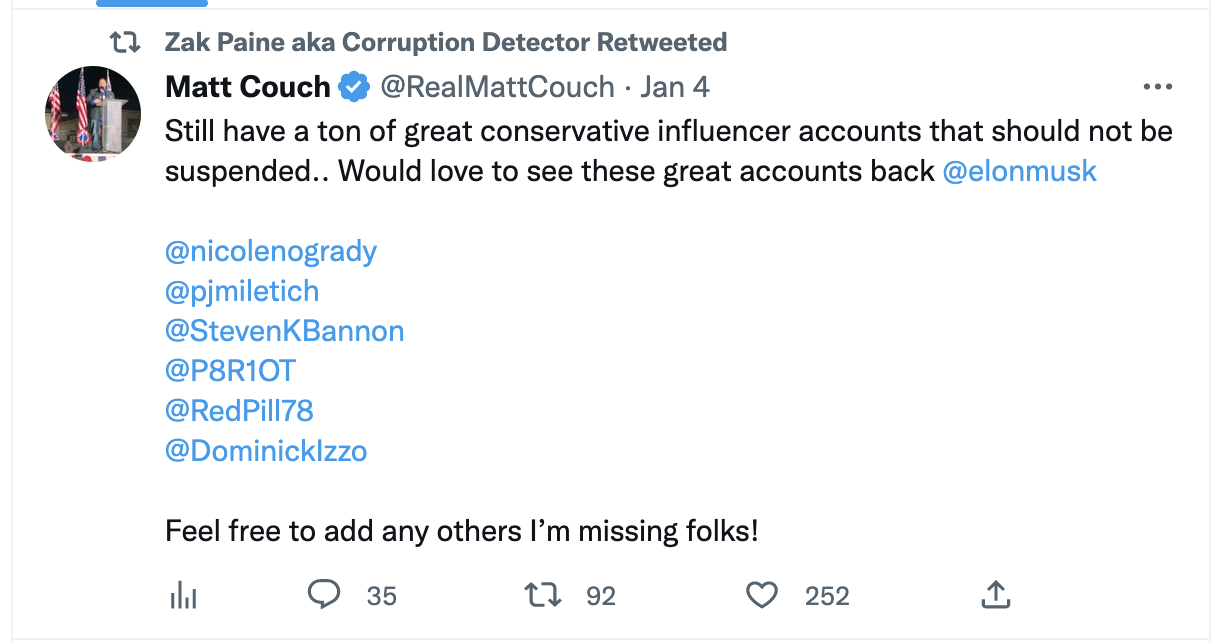
Task: Open the @elonmusk mention link
Action: pos(1020,171)
